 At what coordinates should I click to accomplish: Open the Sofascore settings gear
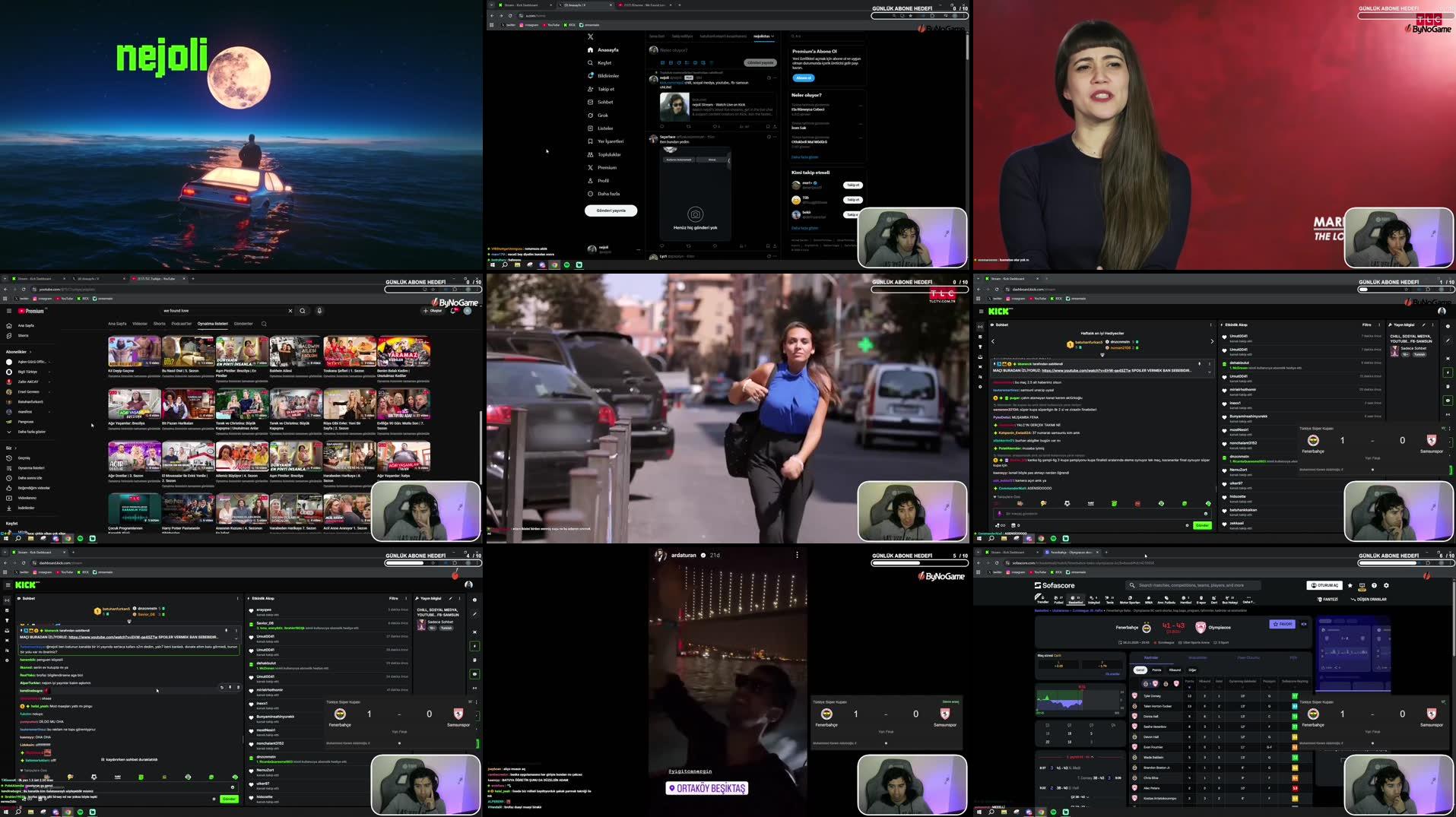[x=1386, y=585]
